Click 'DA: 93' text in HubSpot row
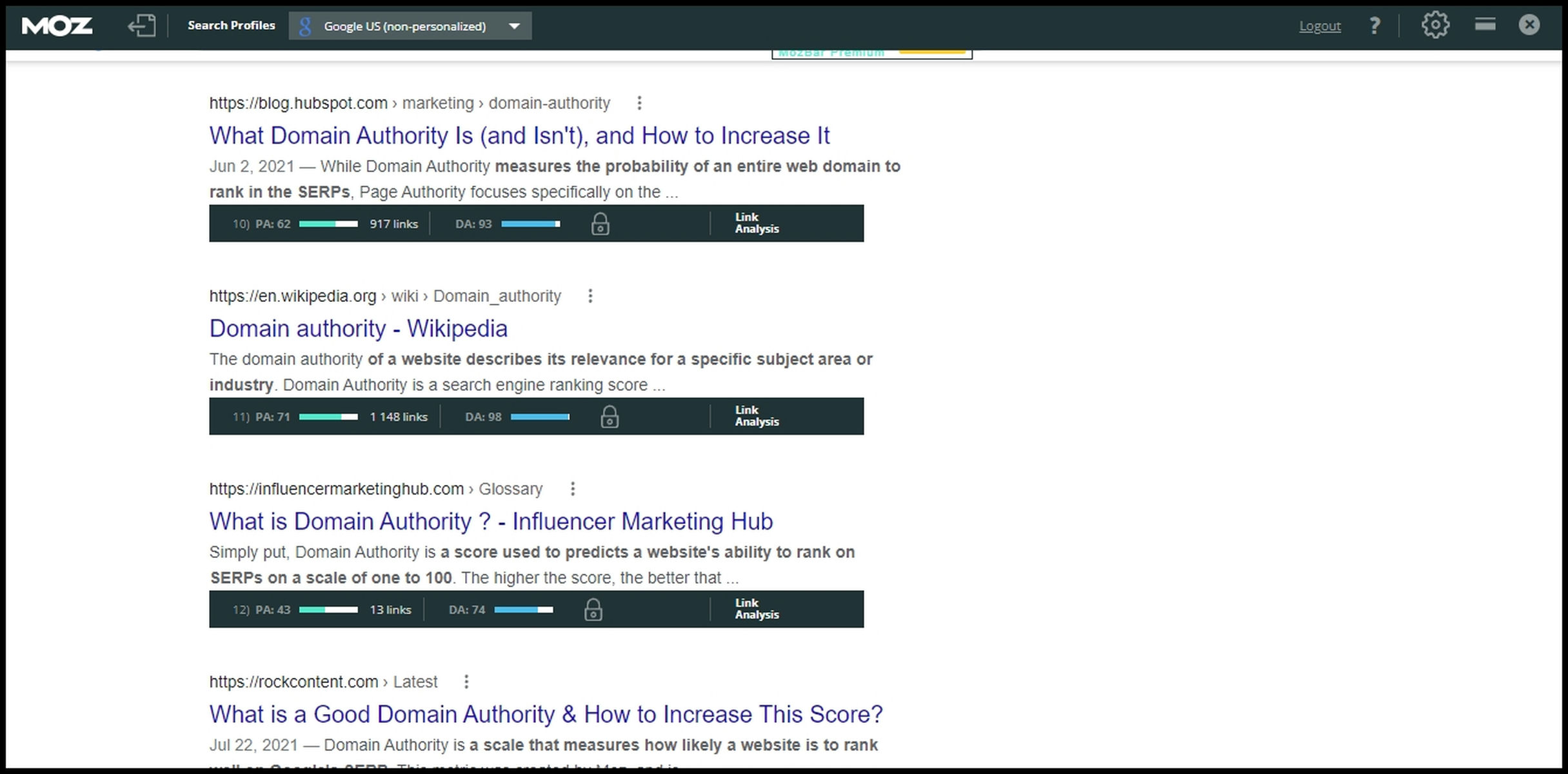This screenshot has width=1568, height=774. (473, 224)
